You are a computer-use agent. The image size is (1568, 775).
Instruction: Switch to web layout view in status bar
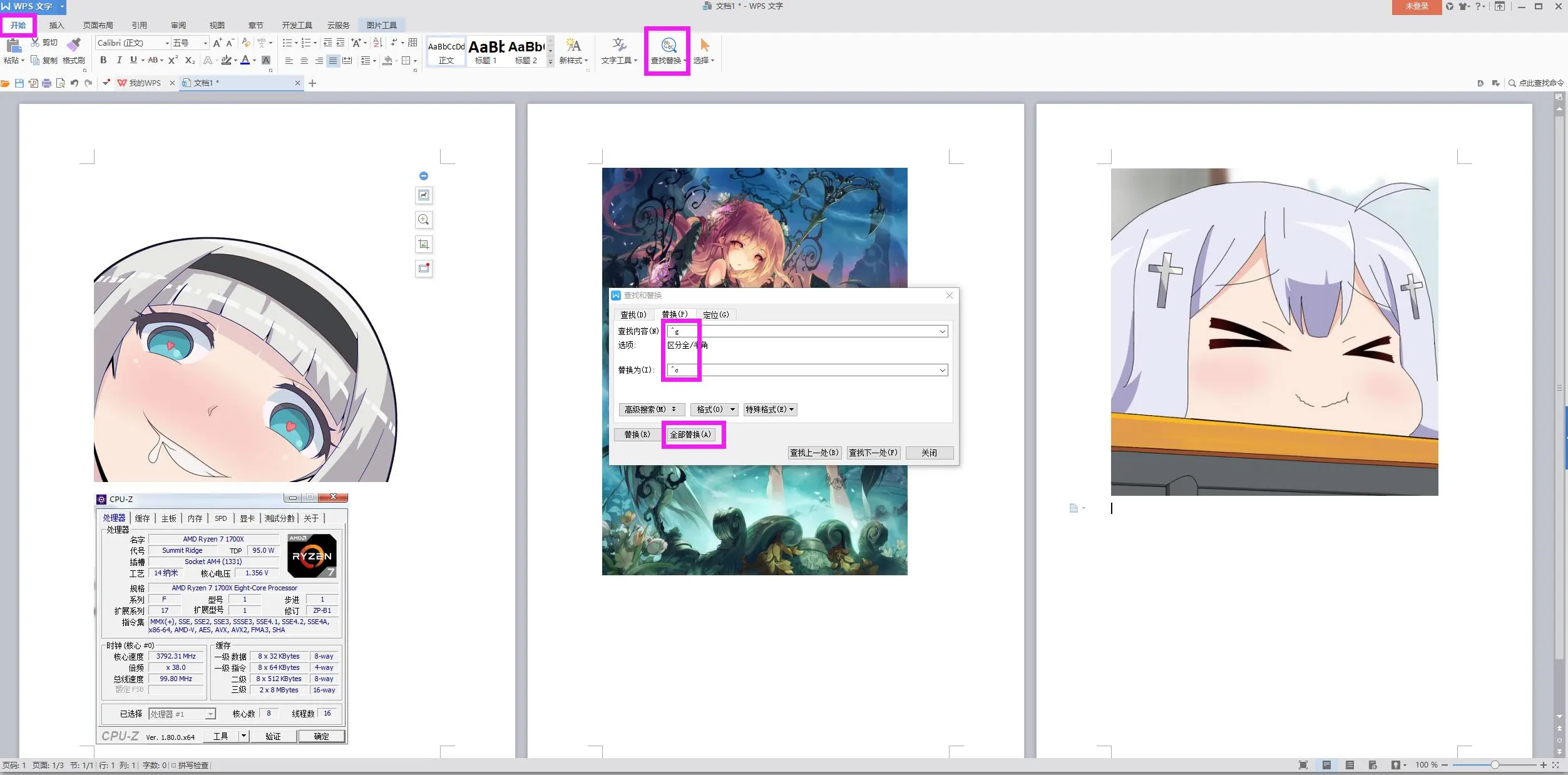(1373, 765)
